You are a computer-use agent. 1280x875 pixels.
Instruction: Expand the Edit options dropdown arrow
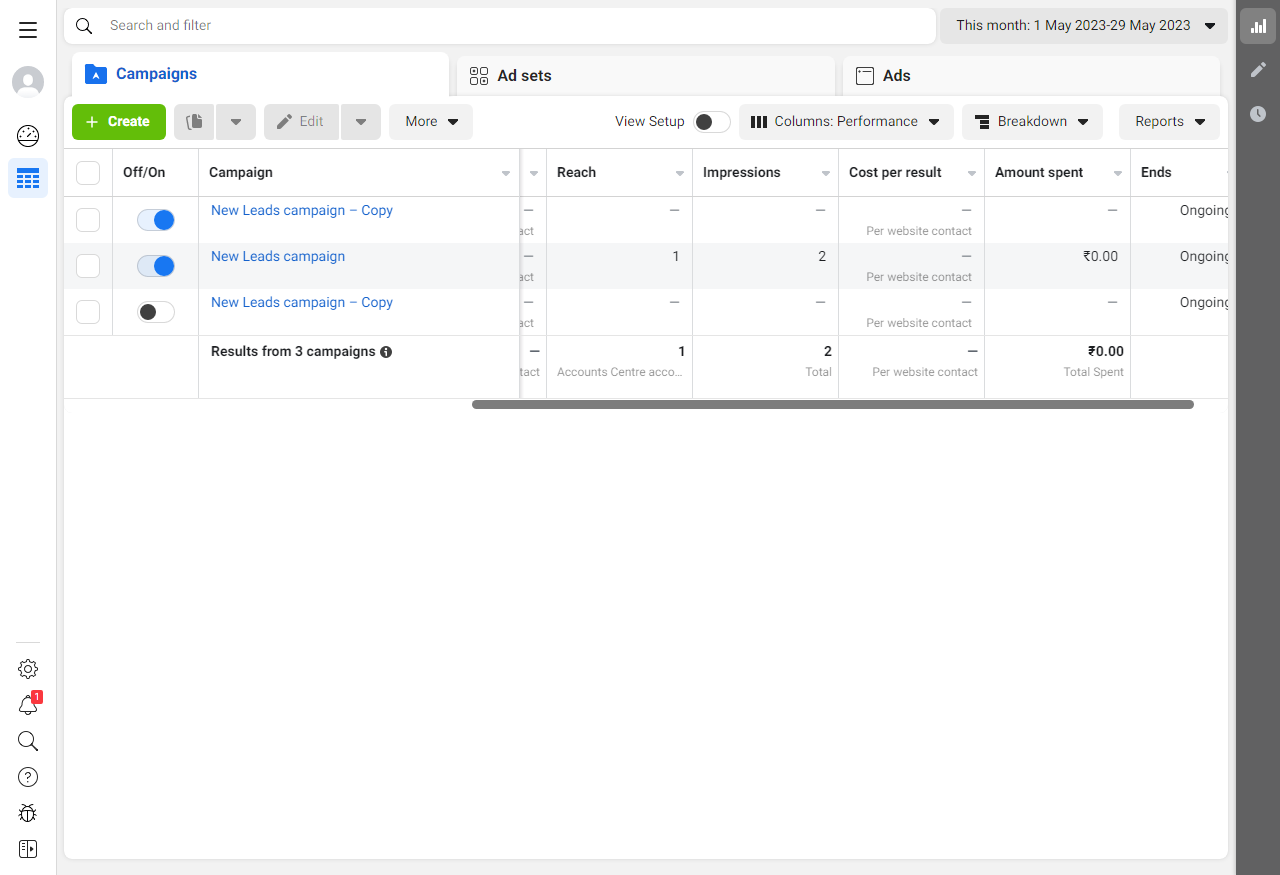(361, 122)
